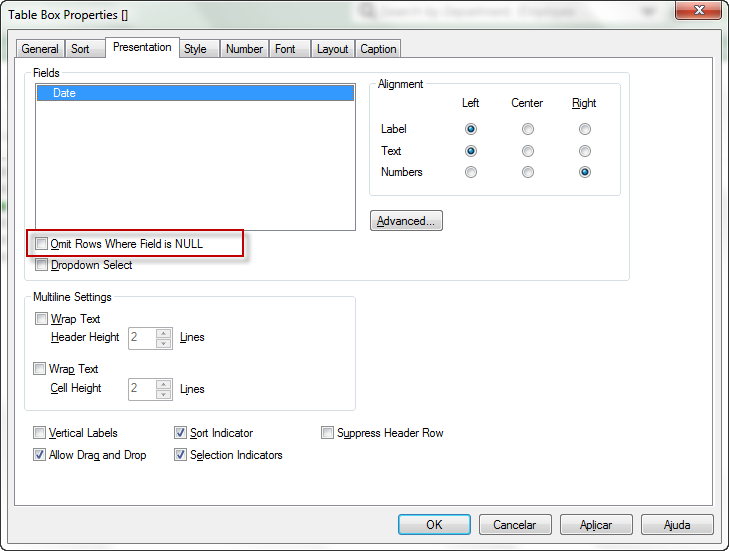Increase Header Height with up arrow
Screen dimensions: 729x551
point(164,333)
